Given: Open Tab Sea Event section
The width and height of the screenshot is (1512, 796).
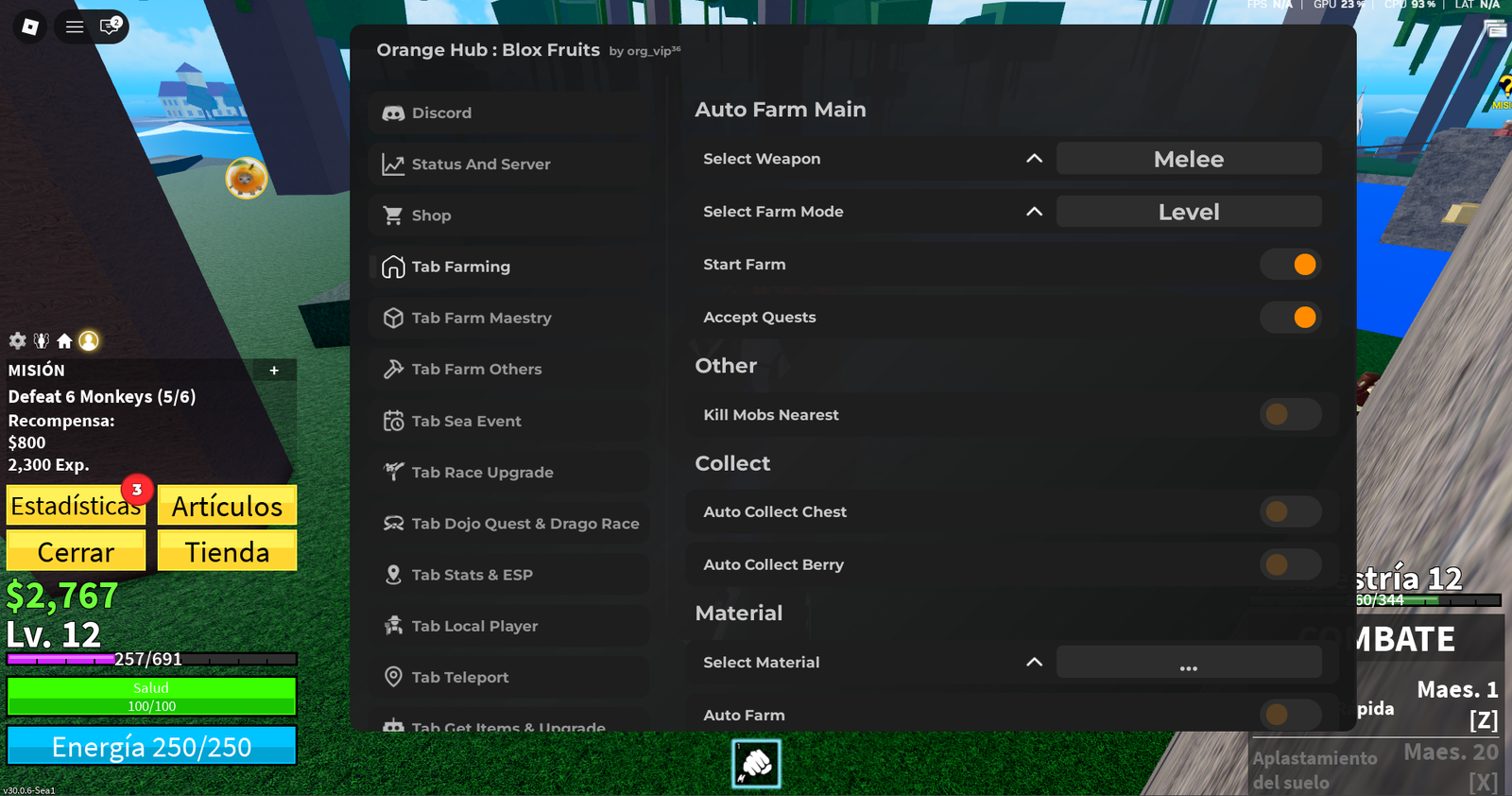Looking at the screenshot, I should pos(466,422).
